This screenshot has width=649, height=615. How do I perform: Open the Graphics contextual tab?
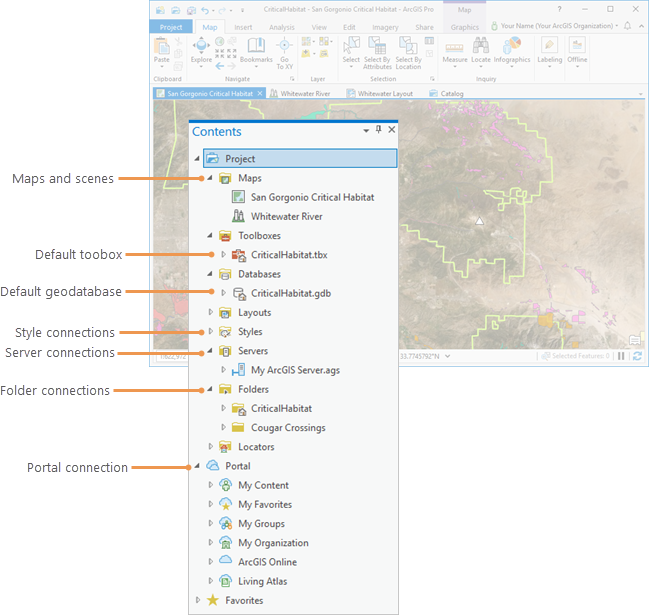(x=464, y=27)
